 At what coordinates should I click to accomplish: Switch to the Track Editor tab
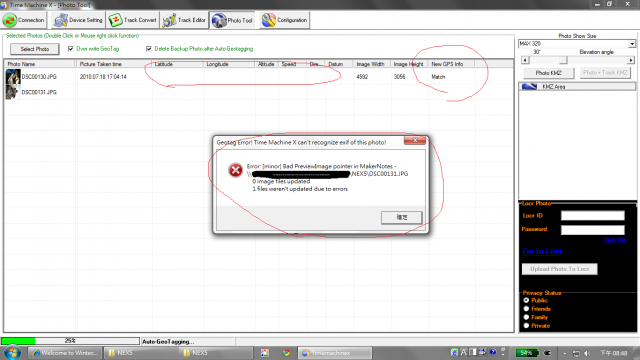click(184, 20)
